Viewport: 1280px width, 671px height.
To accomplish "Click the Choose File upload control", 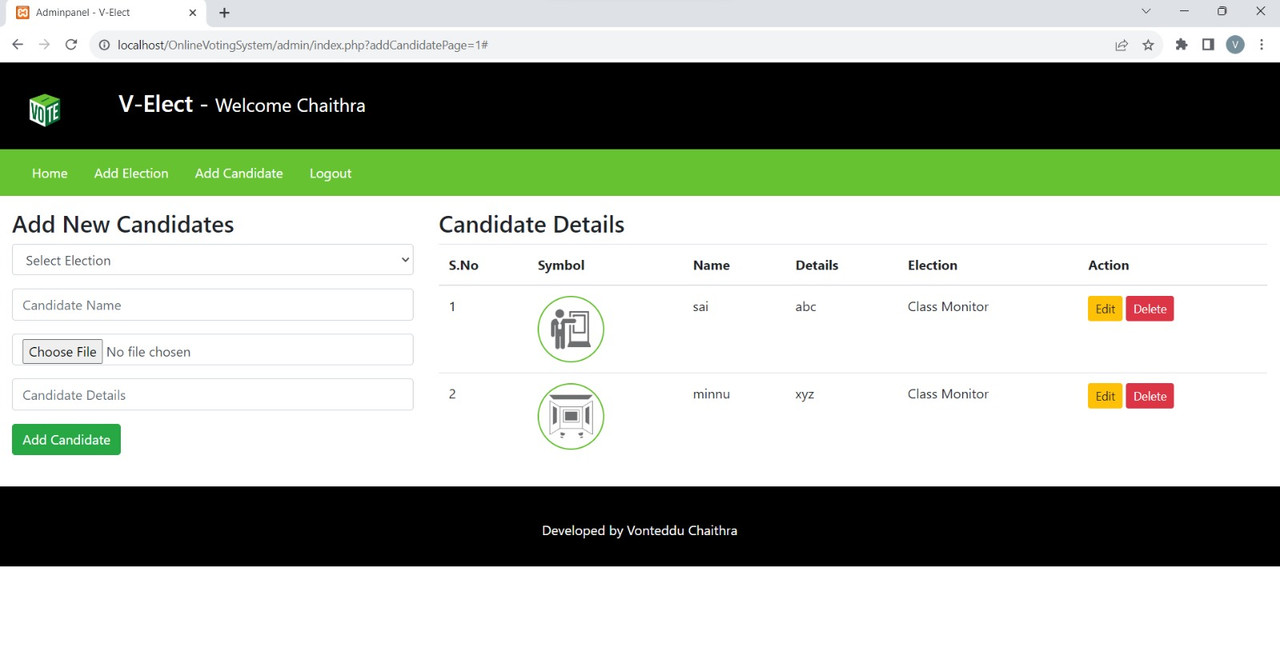I will (62, 351).
